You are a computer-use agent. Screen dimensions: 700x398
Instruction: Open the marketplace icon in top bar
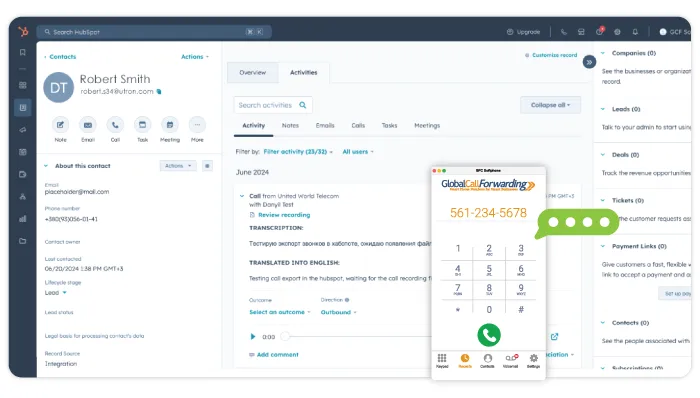(581, 32)
